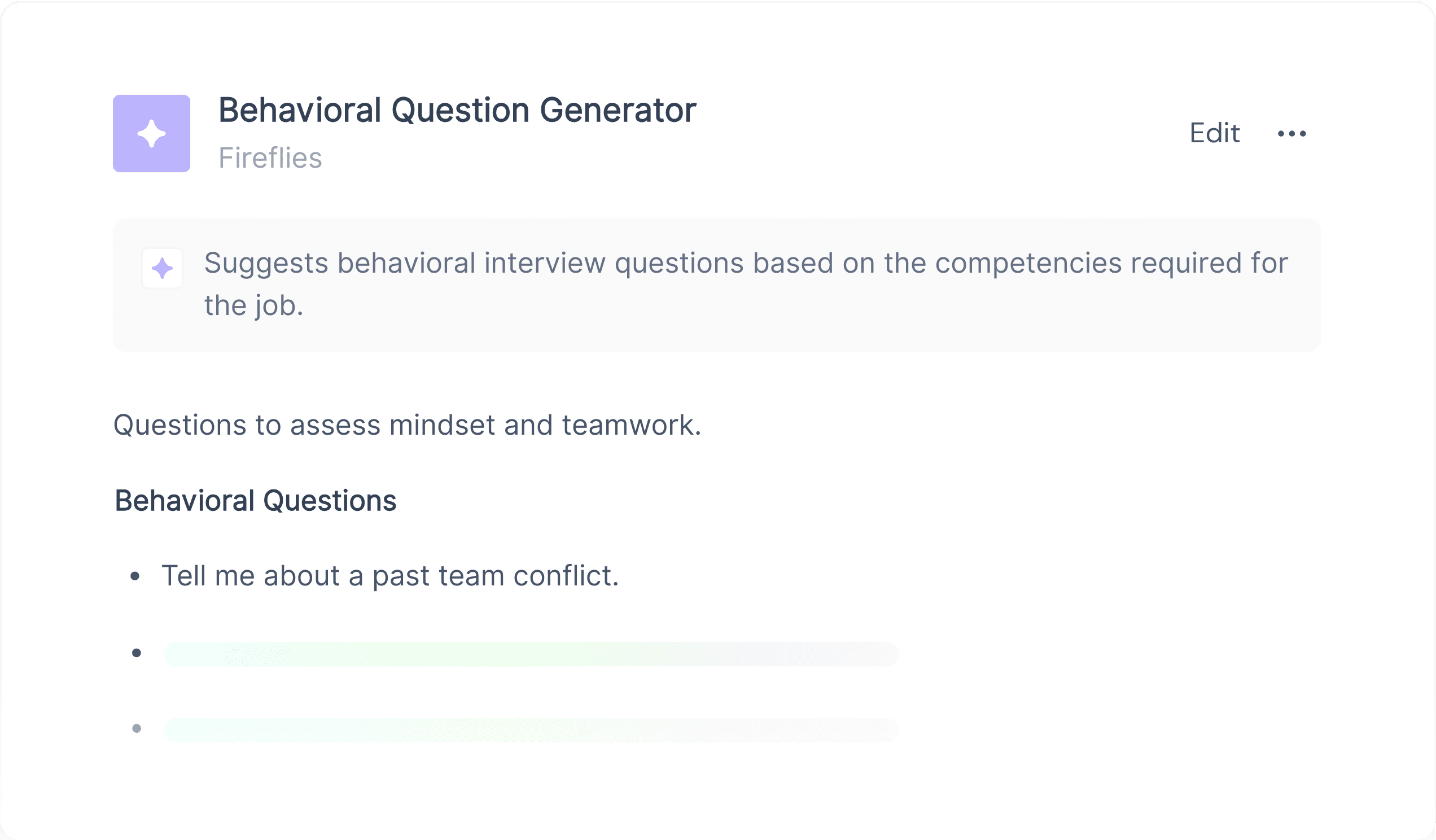Click the dark bullet beside first loading bar
Viewport: 1436px width, 840px height.
(136, 653)
